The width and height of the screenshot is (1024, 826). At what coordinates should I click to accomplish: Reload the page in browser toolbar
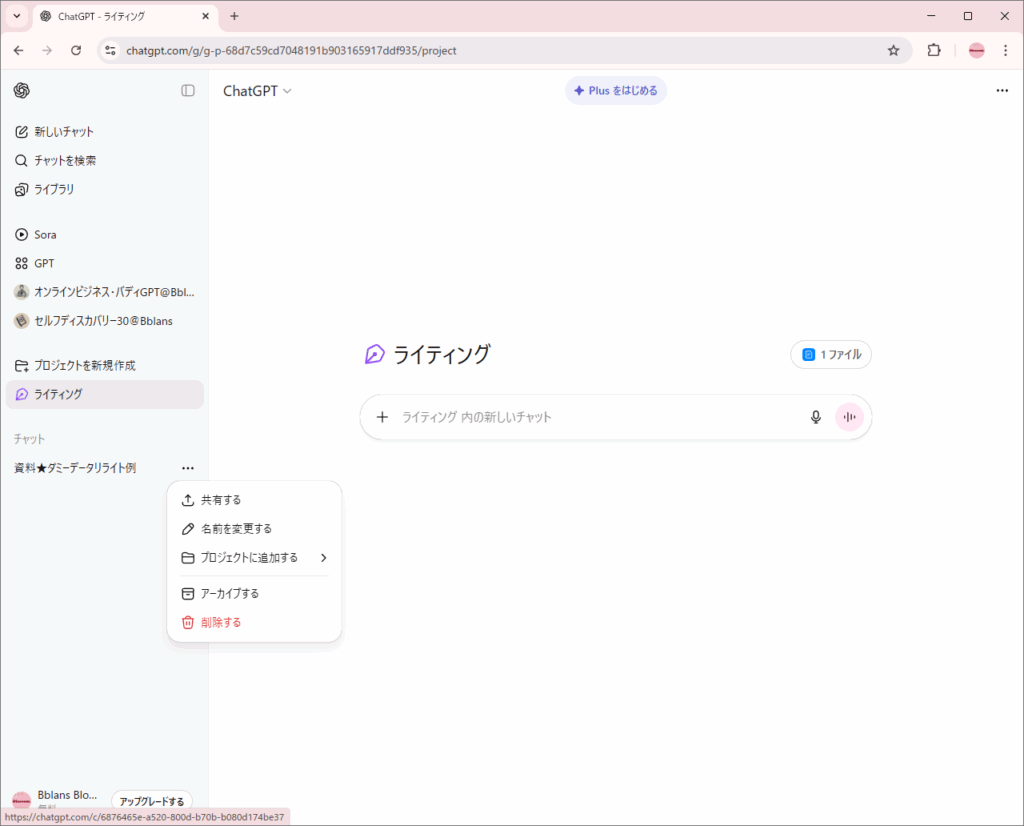click(x=76, y=50)
